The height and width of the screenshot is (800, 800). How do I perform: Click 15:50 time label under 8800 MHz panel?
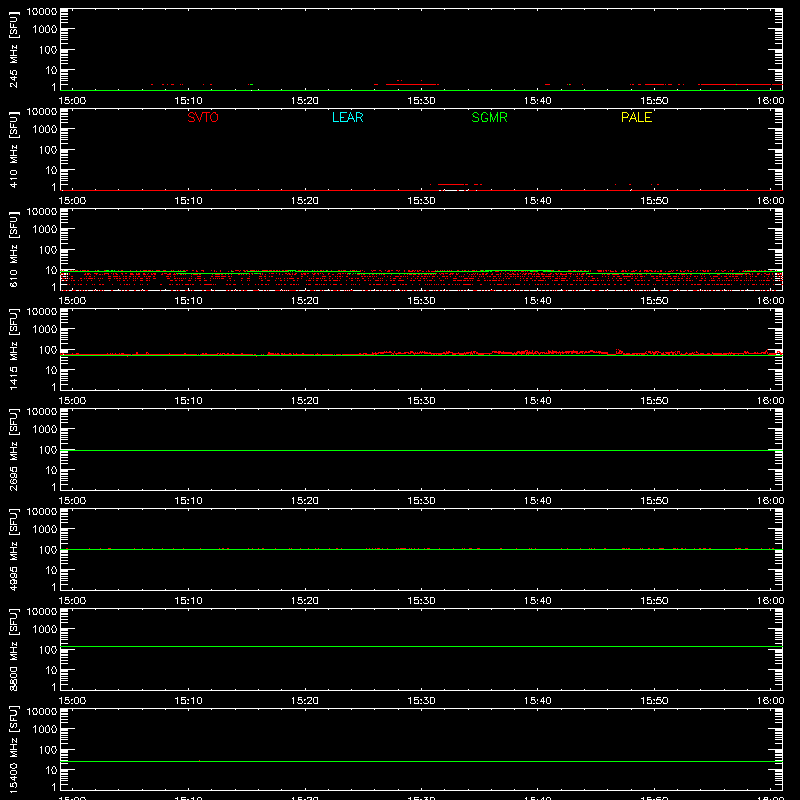pyautogui.click(x=654, y=701)
